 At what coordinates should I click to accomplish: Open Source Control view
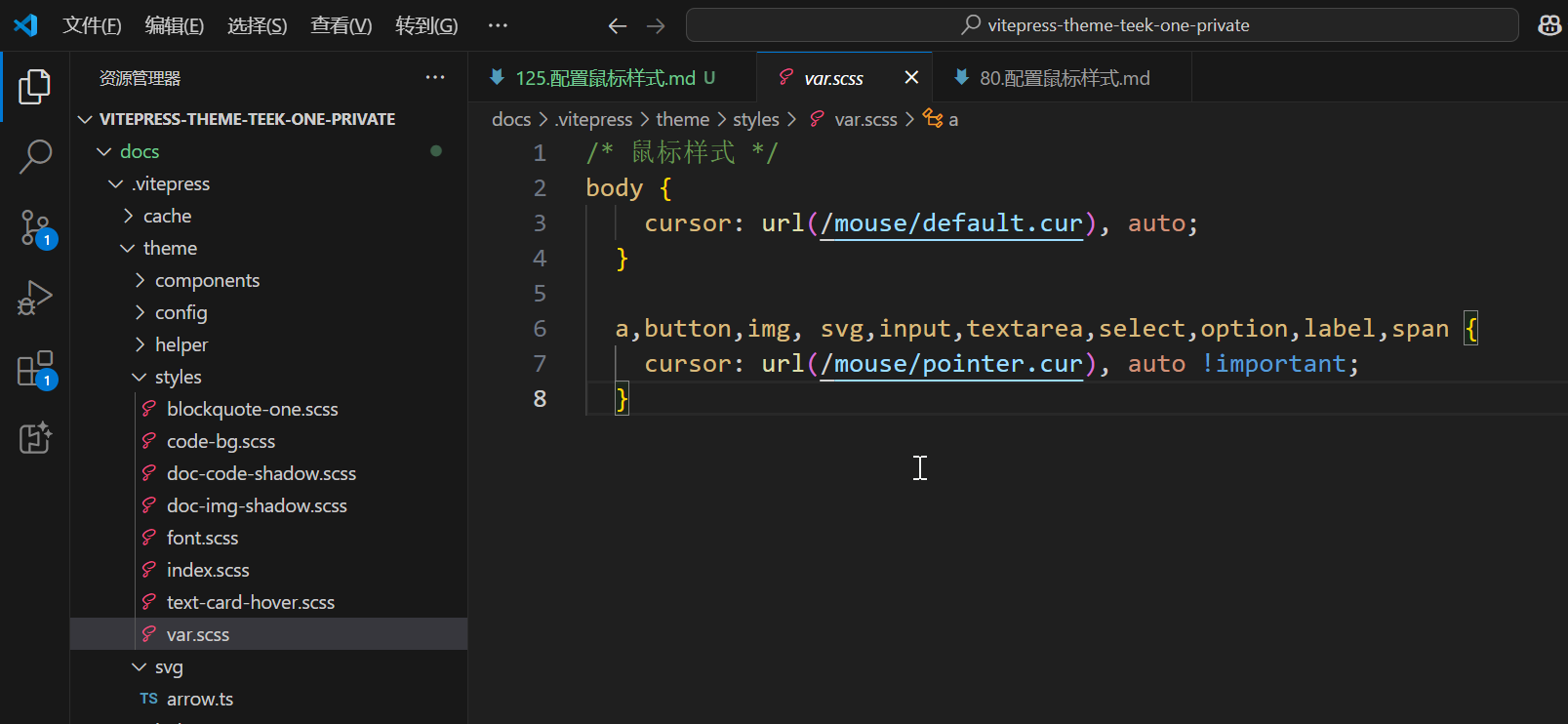coord(35,227)
